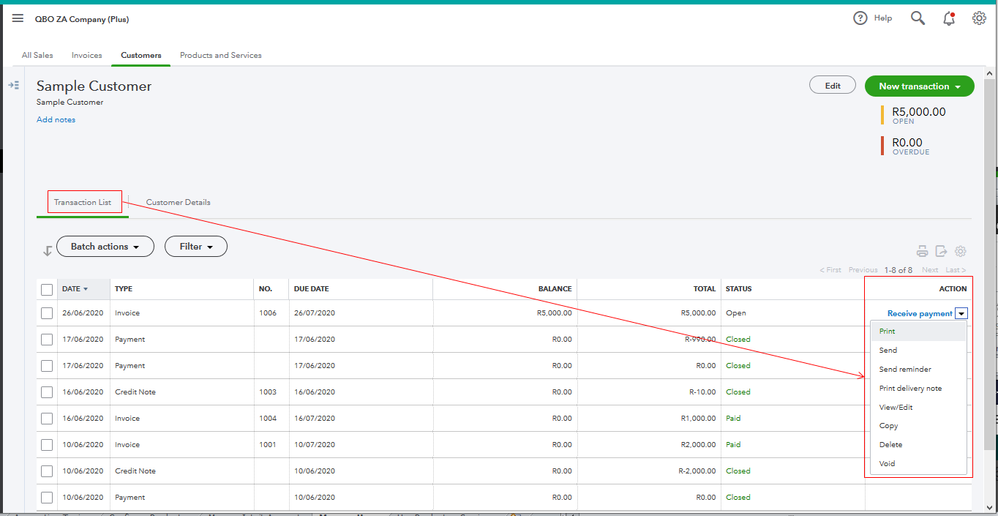Expand the customer list side panel icon
The height and width of the screenshot is (516, 998).
[13, 85]
